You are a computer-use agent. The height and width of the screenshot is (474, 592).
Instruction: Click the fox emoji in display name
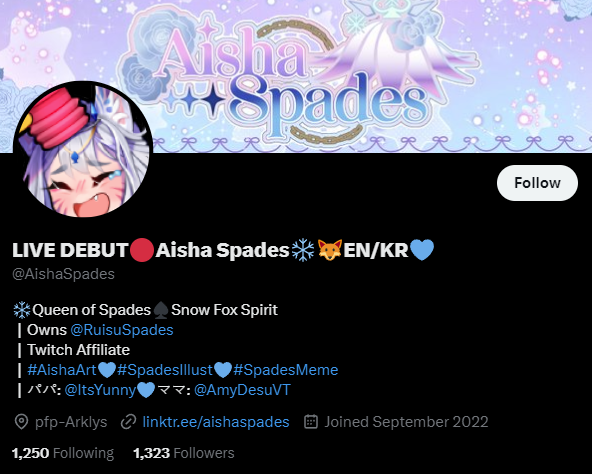tap(330, 250)
